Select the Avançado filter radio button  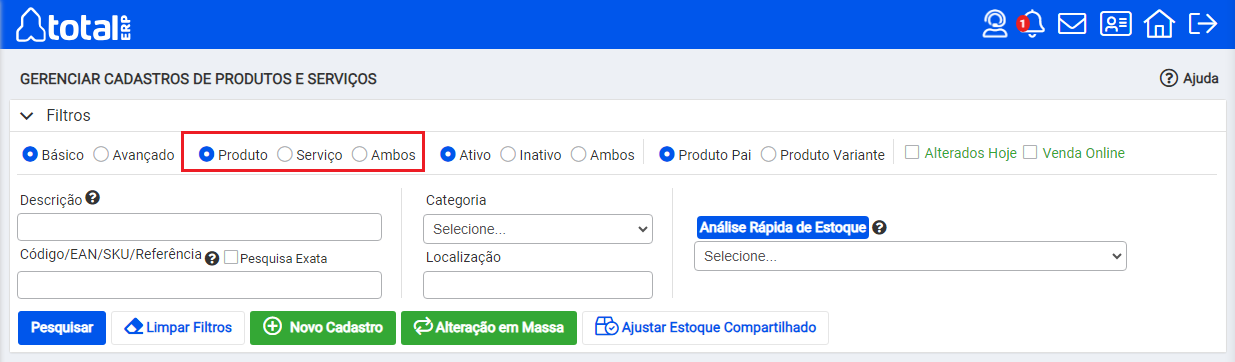click(x=101, y=155)
